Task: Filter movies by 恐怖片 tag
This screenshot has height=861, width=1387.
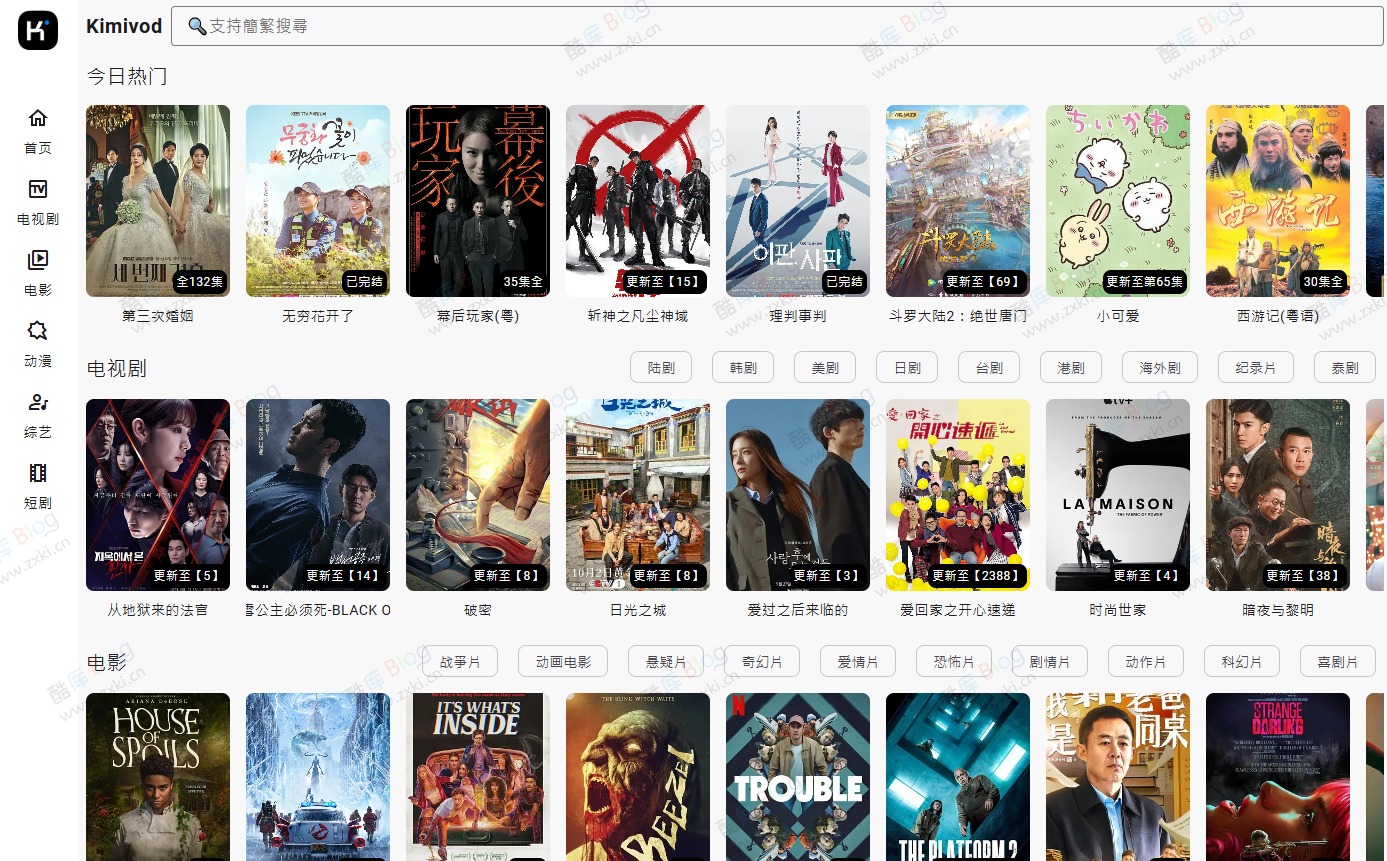Action: pos(953,662)
